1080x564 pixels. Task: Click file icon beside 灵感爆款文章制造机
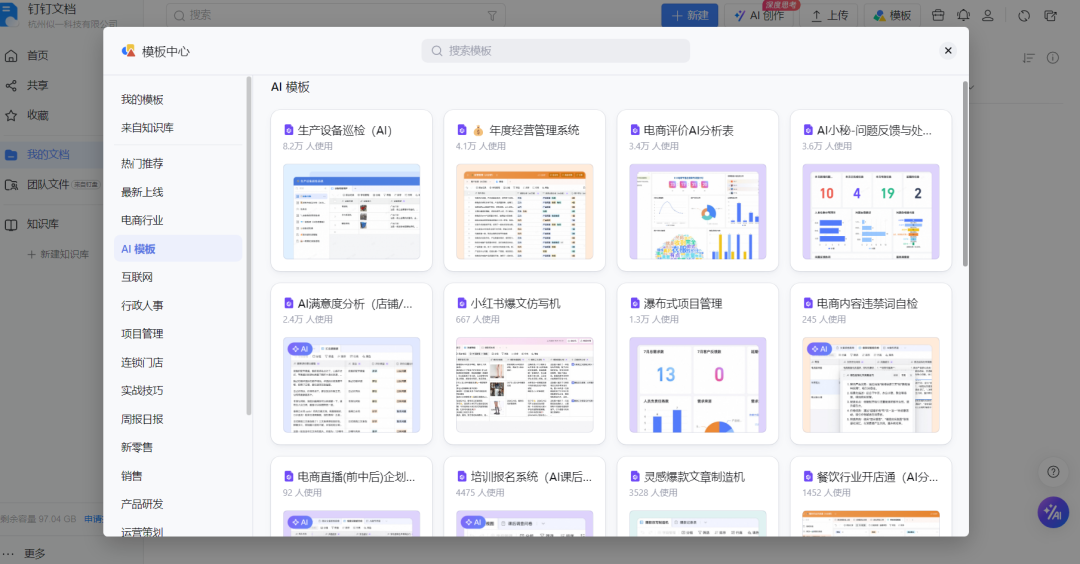[635, 477]
